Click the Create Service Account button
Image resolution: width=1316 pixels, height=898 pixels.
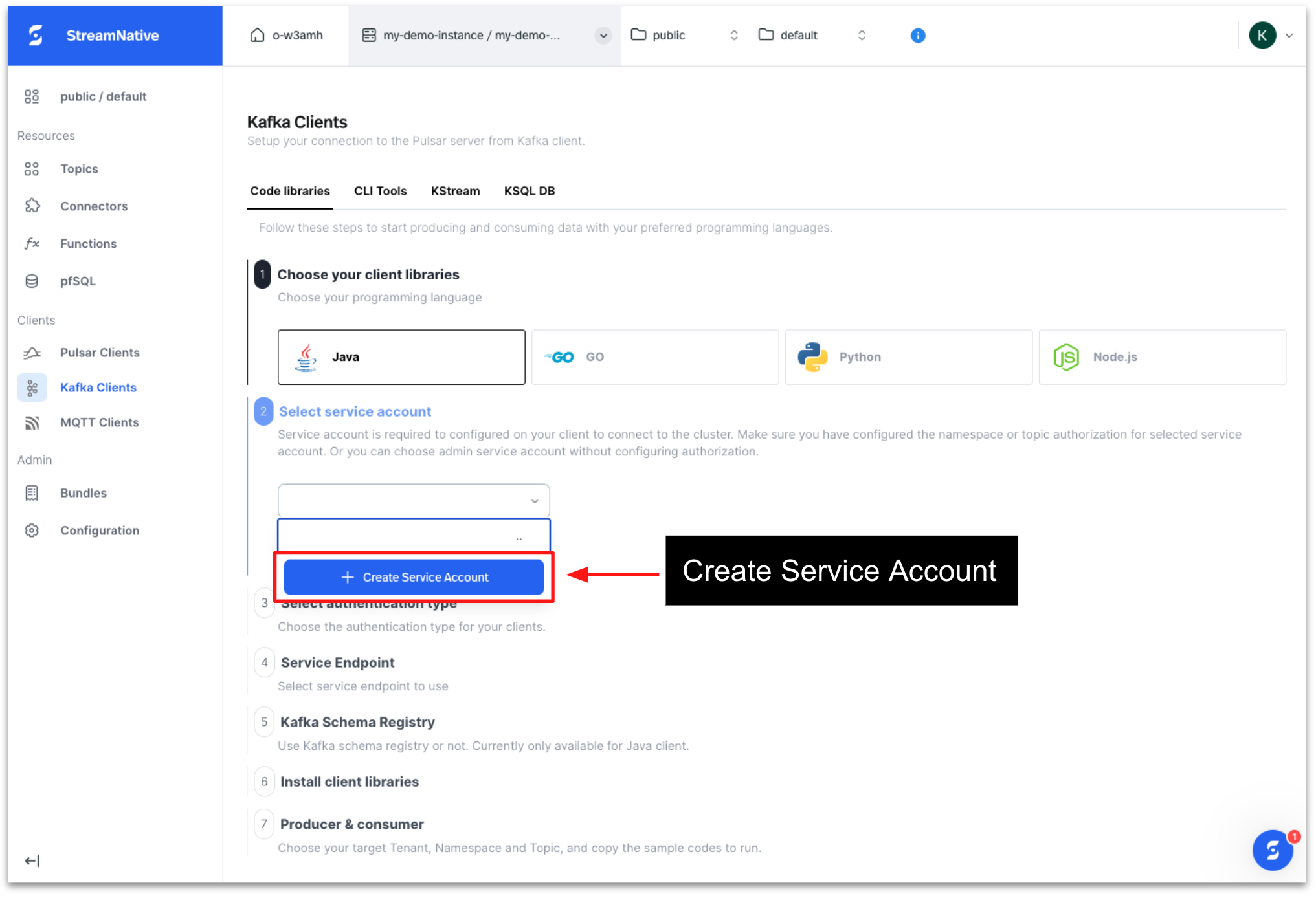click(414, 576)
